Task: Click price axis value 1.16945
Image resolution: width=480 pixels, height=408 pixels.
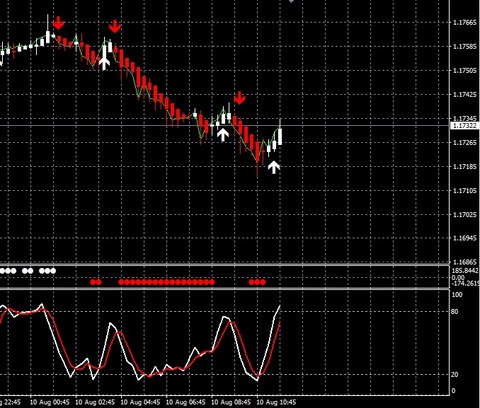Action: (465, 238)
